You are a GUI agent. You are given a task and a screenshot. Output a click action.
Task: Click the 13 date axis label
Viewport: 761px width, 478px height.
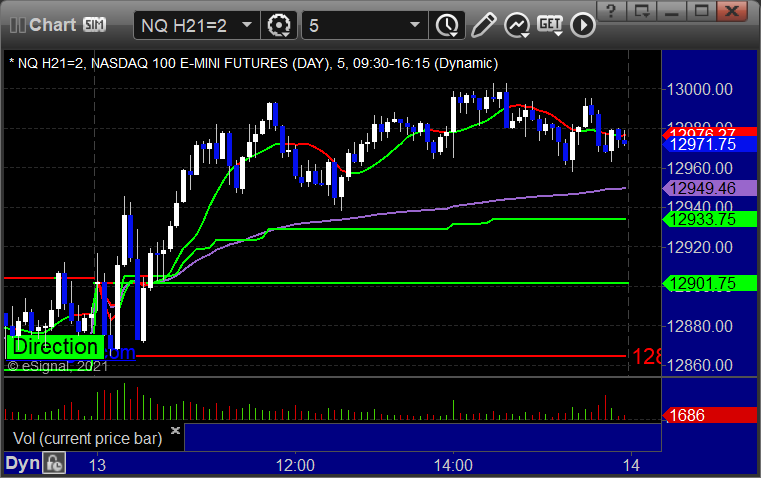pos(97,465)
